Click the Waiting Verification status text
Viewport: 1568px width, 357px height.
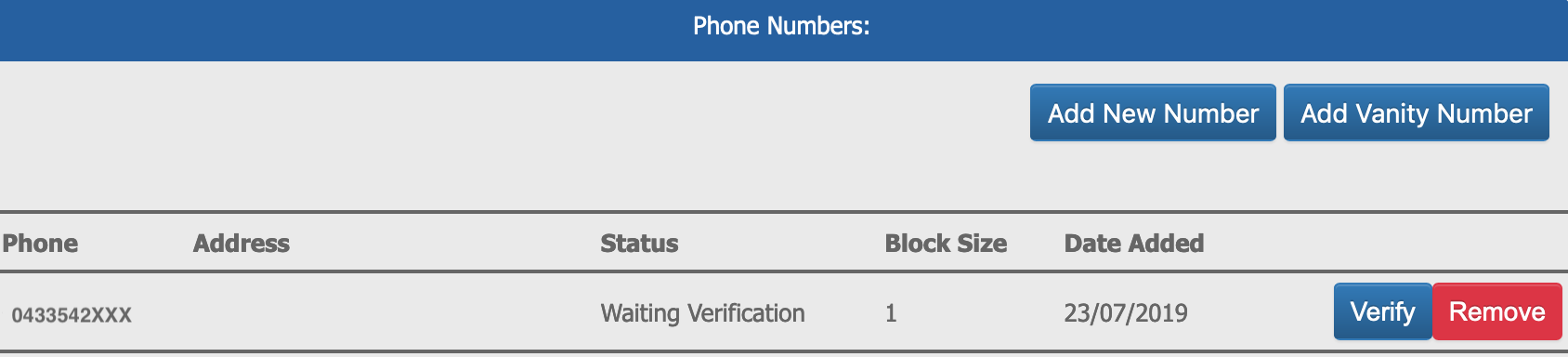click(x=702, y=313)
